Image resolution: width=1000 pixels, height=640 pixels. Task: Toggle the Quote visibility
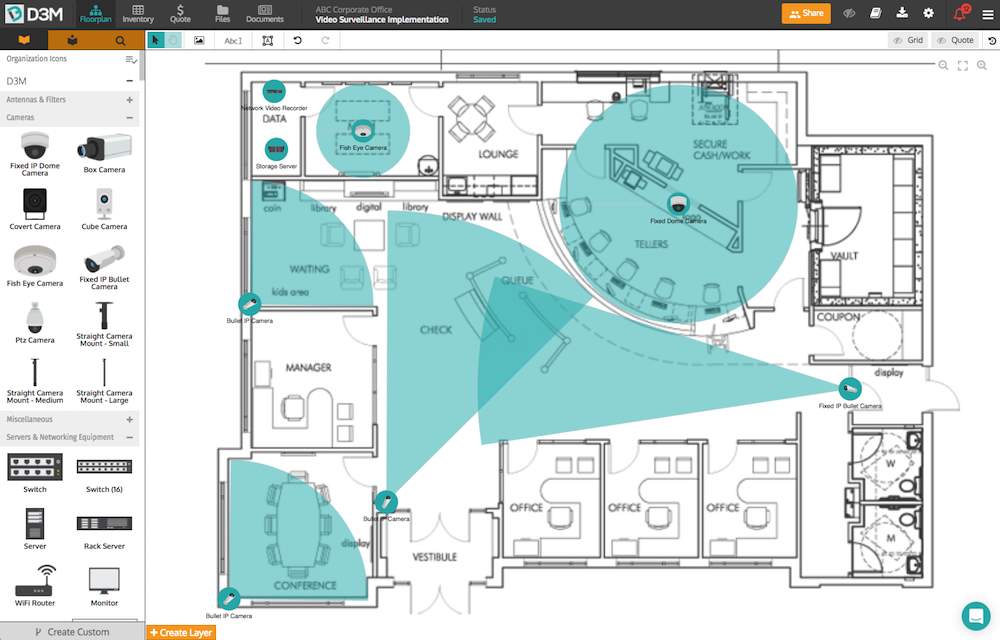point(955,40)
